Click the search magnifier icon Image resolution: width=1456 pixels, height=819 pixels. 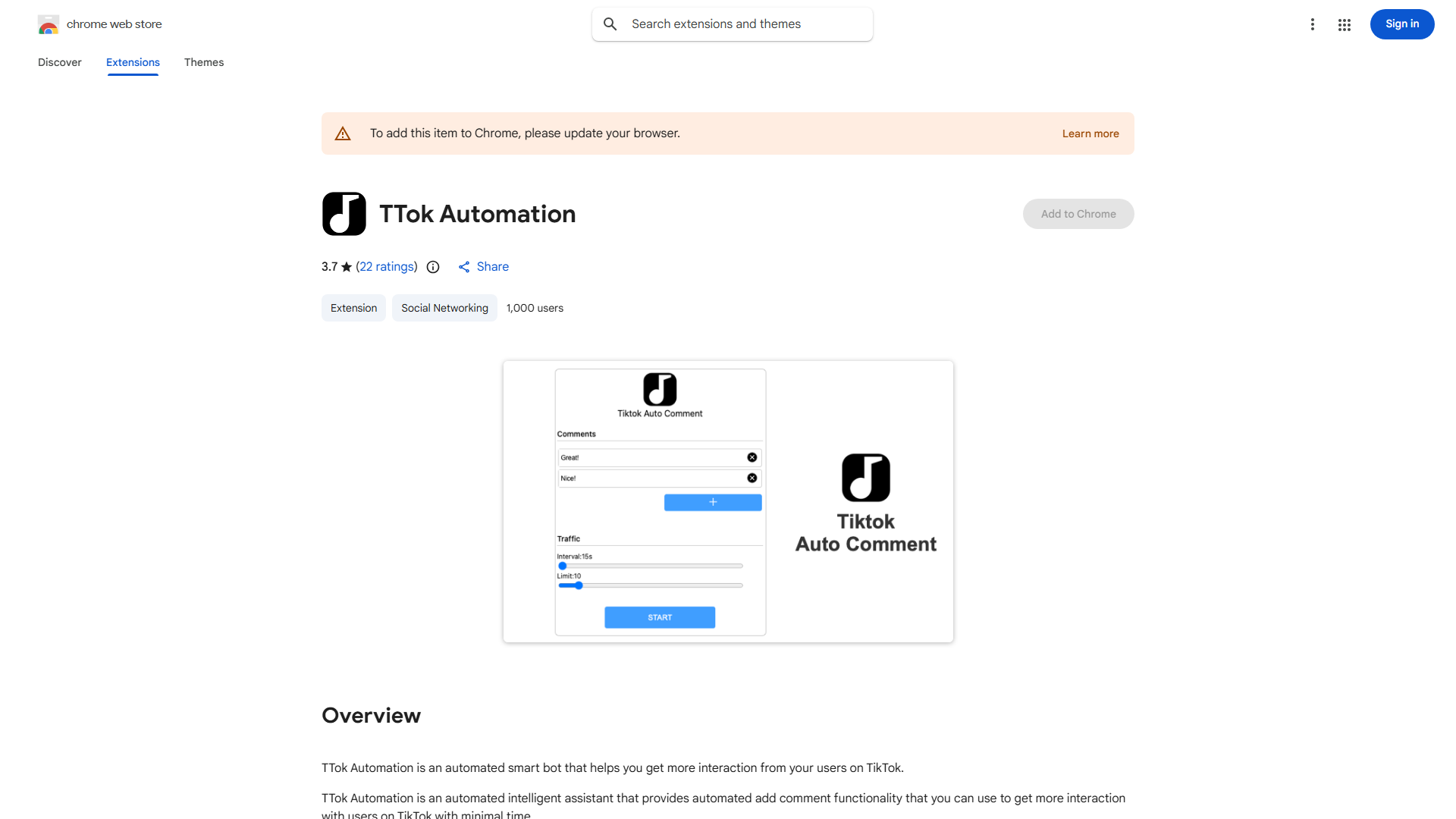click(610, 24)
